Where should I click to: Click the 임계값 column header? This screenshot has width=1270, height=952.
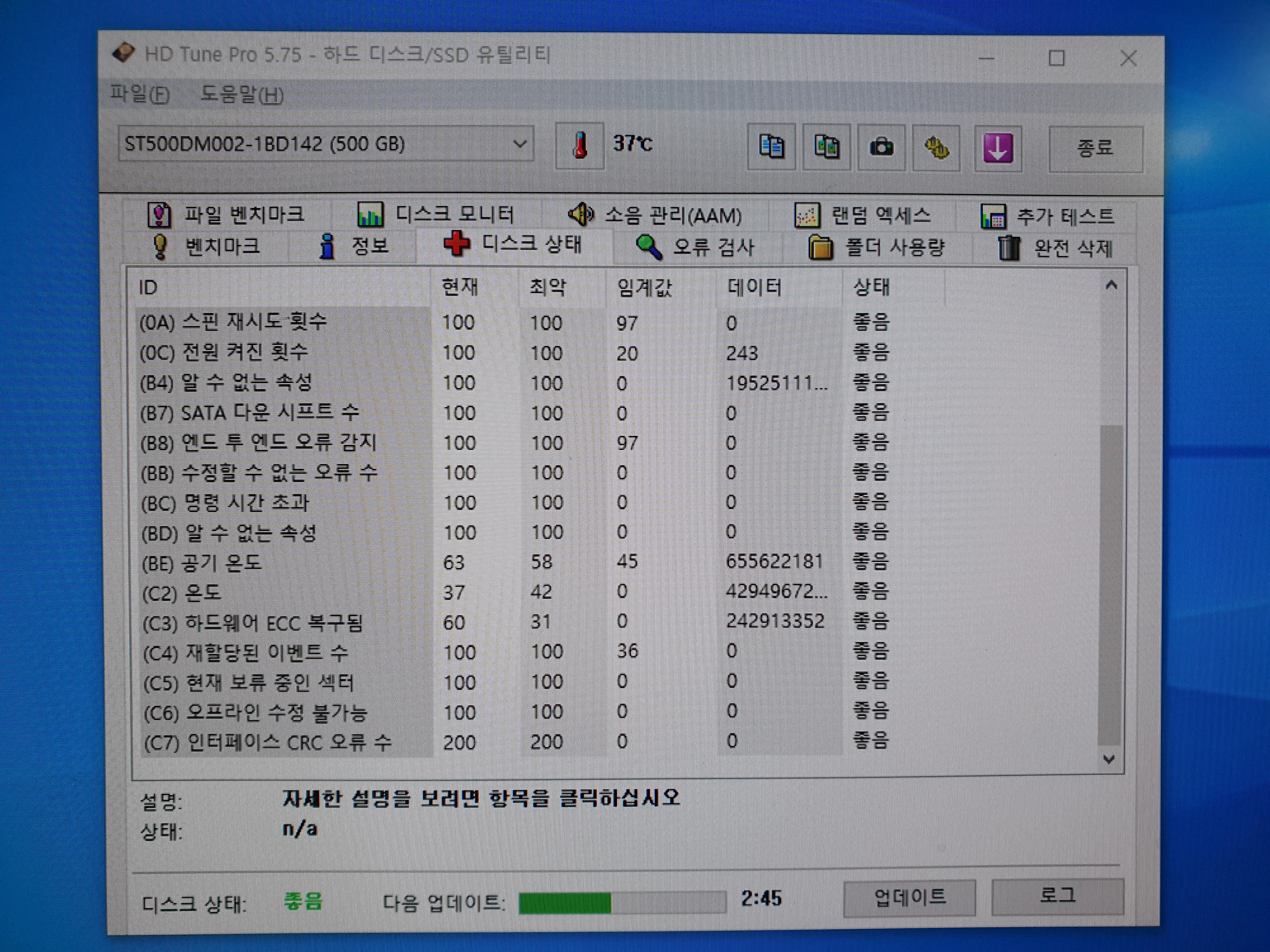tap(661, 286)
